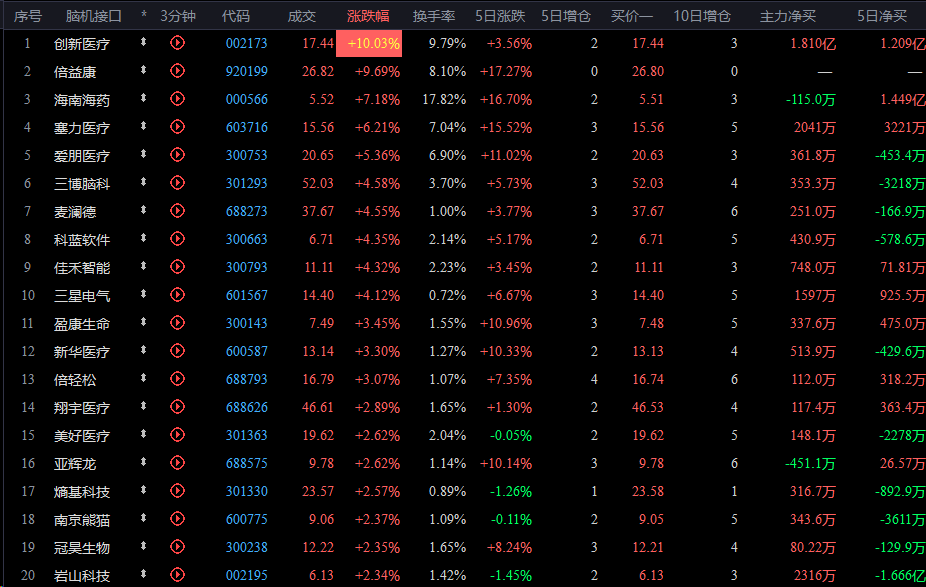Toggle the marker arrow next to 新华医疗

coord(143,350)
